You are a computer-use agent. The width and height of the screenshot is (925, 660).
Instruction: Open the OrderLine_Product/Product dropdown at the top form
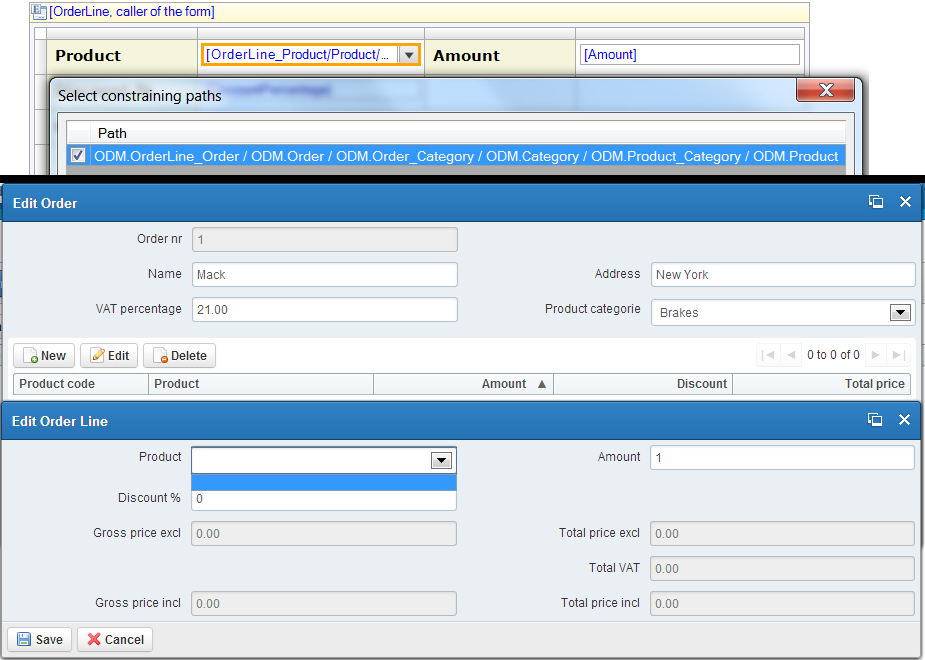(409, 55)
